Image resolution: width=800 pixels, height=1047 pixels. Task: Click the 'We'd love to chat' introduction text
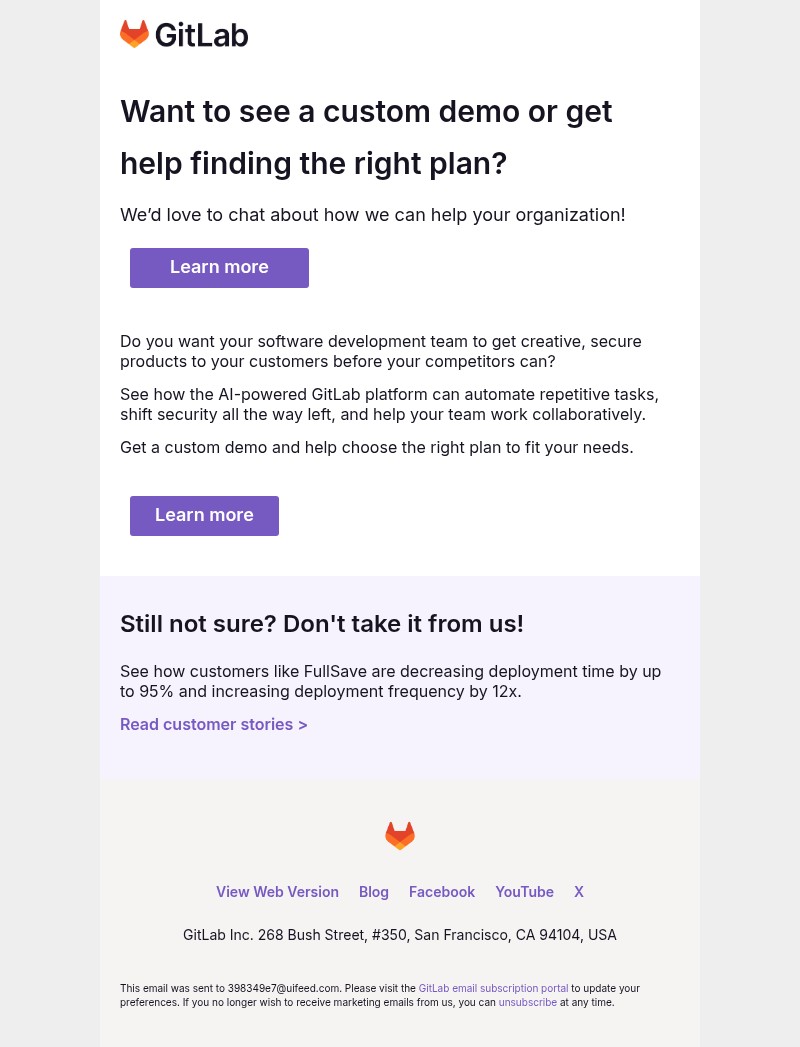pos(372,214)
